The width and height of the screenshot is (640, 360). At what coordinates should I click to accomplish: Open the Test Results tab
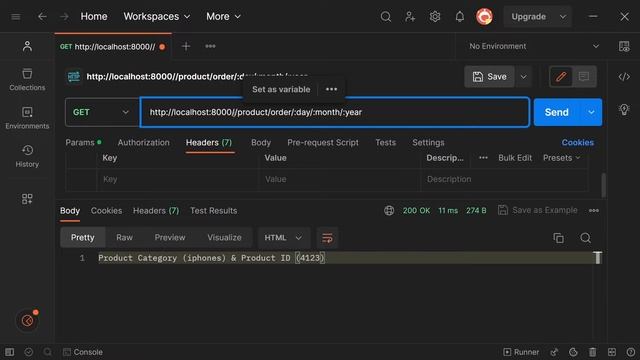click(x=213, y=211)
